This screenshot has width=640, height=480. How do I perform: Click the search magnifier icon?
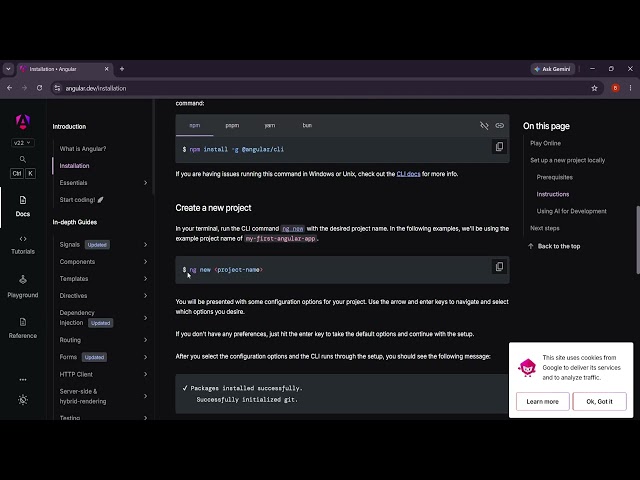[23, 159]
